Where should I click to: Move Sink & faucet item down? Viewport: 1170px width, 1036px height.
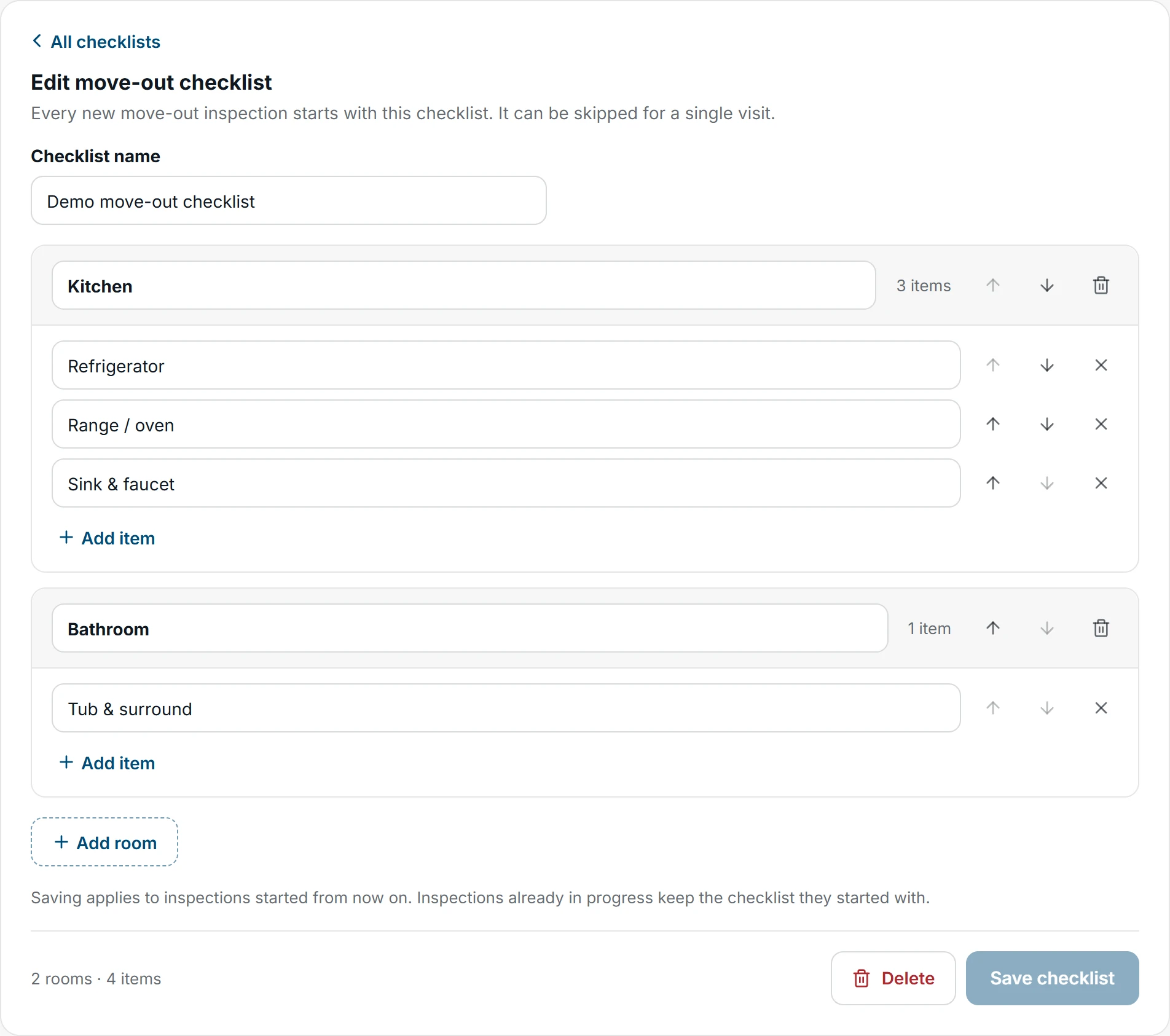[x=1047, y=483]
